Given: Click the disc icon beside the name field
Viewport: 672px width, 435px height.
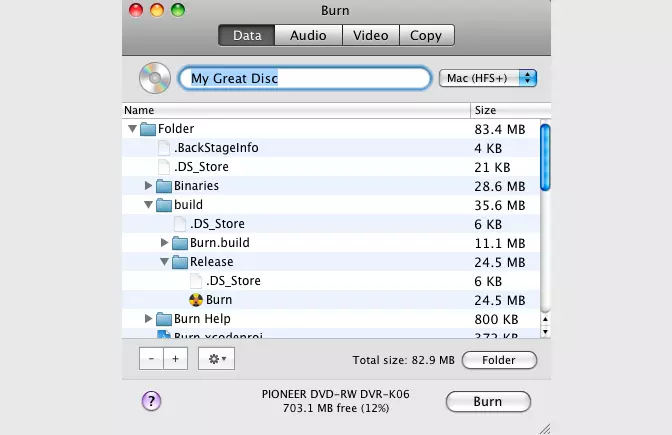Looking at the screenshot, I should 155,78.
